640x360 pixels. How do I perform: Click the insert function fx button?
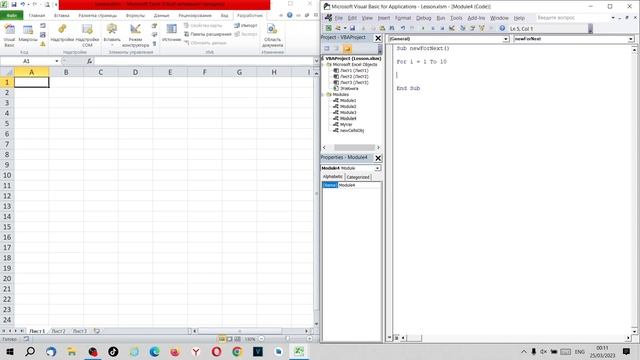[x=89, y=61]
